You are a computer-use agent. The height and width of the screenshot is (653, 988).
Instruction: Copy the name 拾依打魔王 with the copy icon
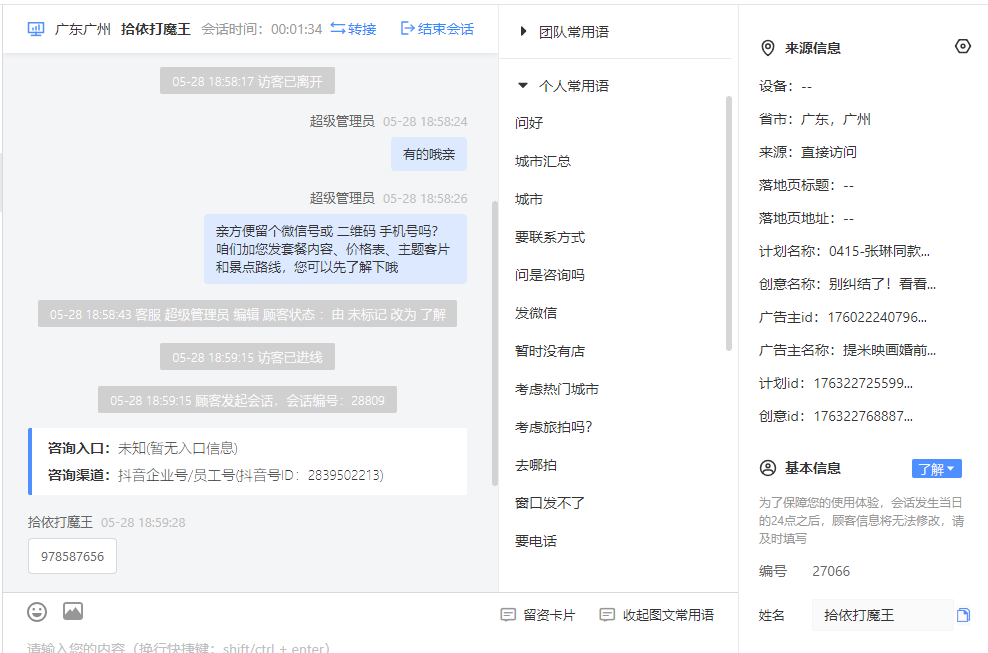click(x=963, y=615)
